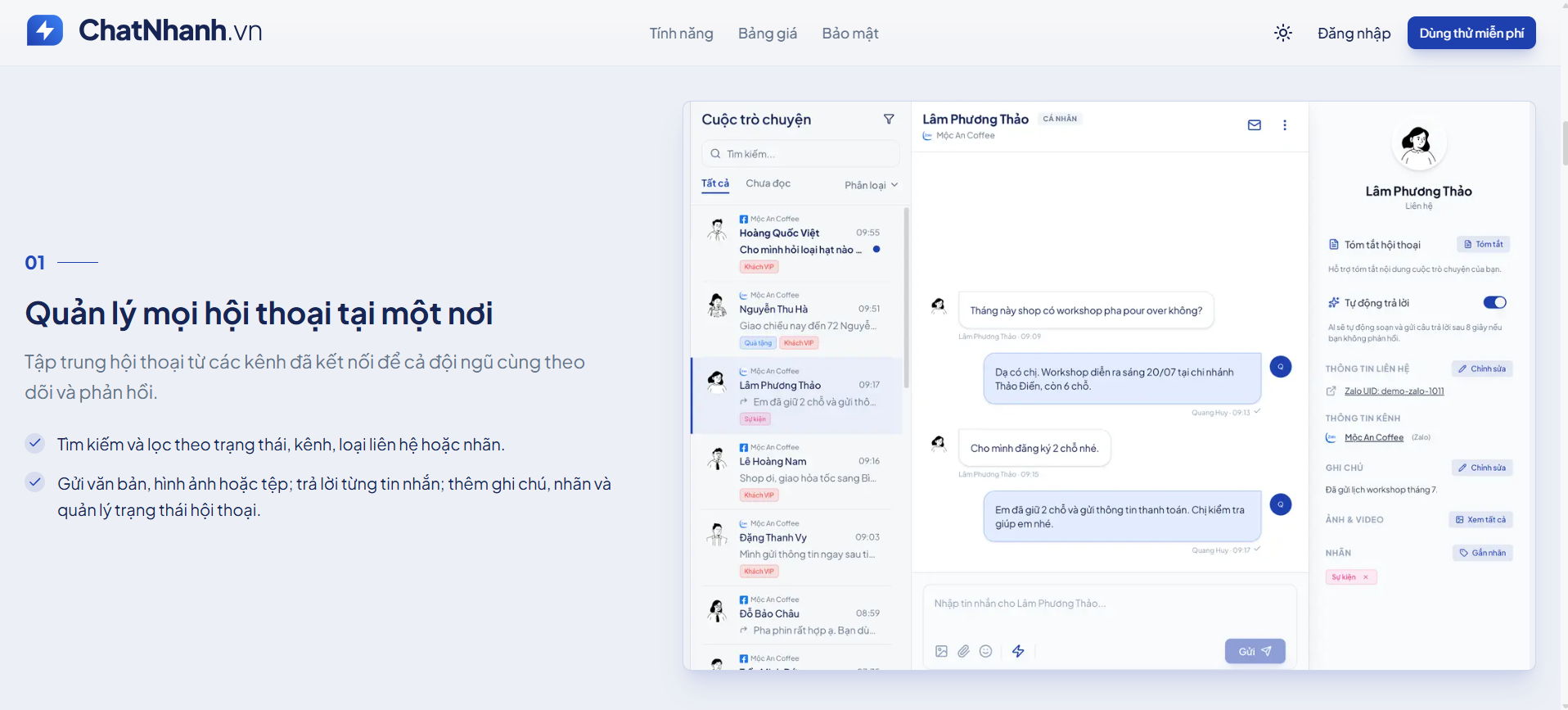Click the 'Gắn nhãn' add label button

pos(1483,553)
